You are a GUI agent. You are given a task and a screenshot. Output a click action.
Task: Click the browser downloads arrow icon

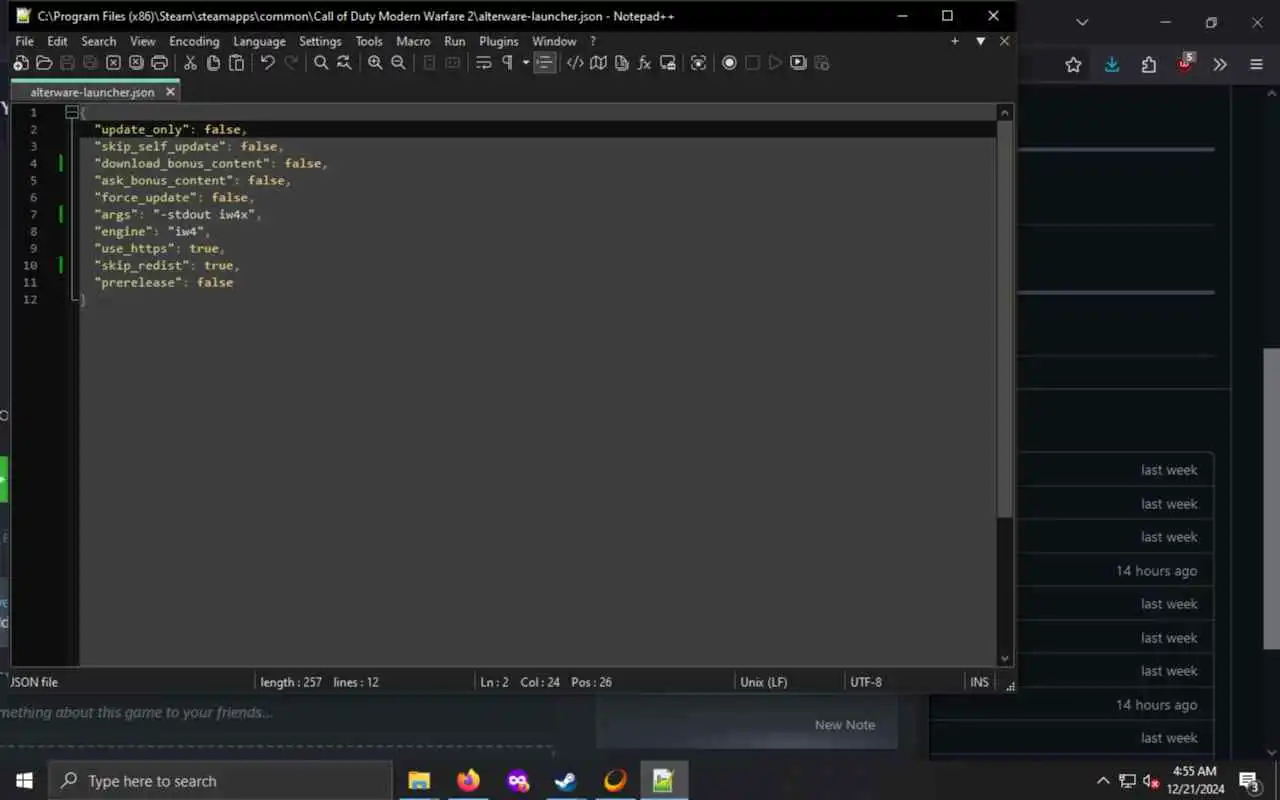1111,65
